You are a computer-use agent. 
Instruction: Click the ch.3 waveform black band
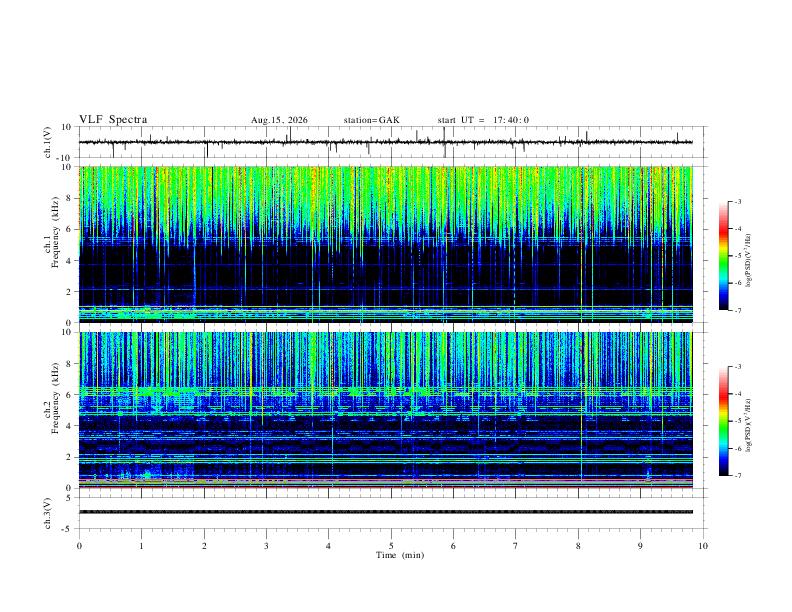coord(385,512)
